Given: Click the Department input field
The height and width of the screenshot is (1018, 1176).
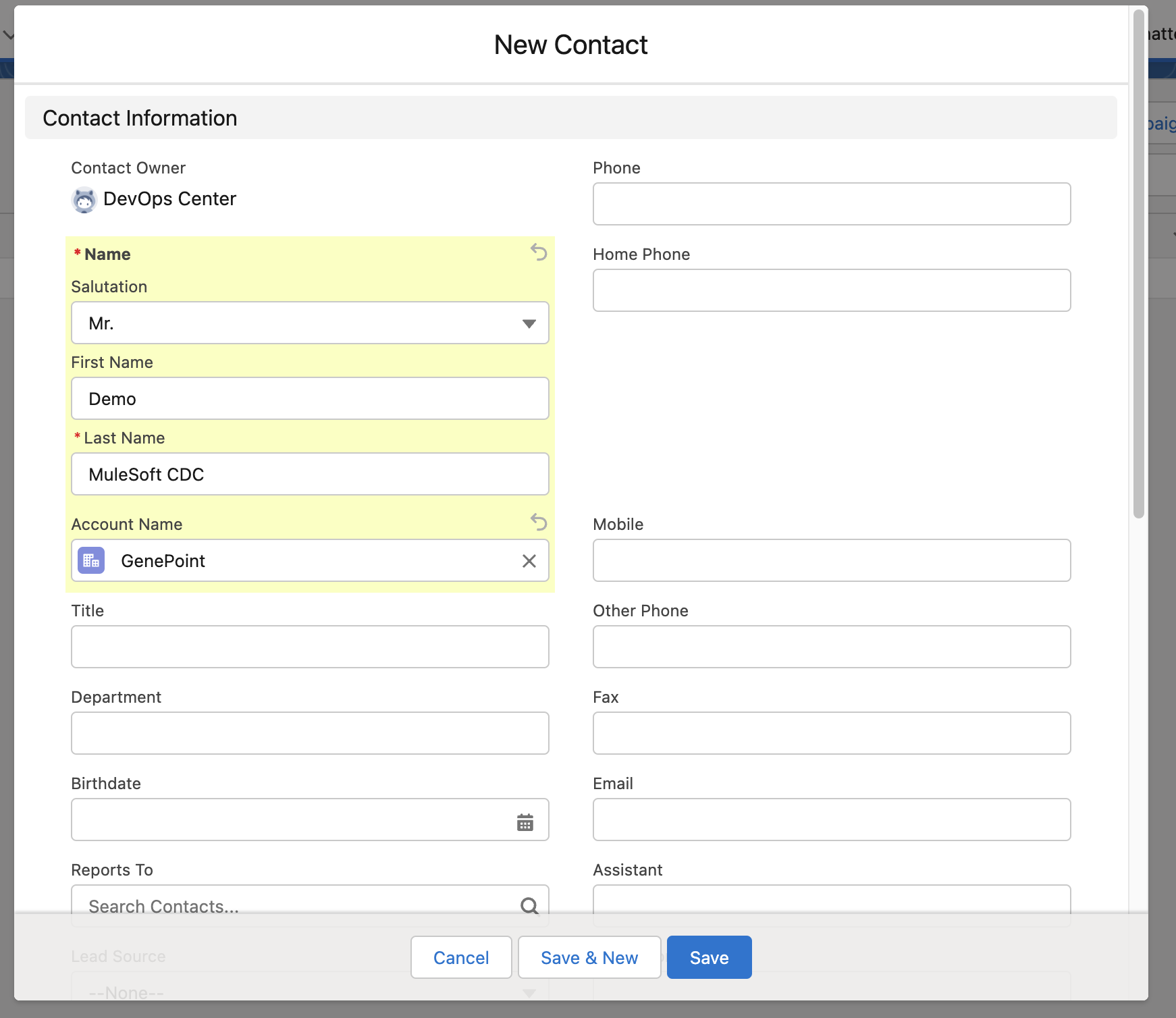Looking at the screenshot, I should click(x=310, y=733).
